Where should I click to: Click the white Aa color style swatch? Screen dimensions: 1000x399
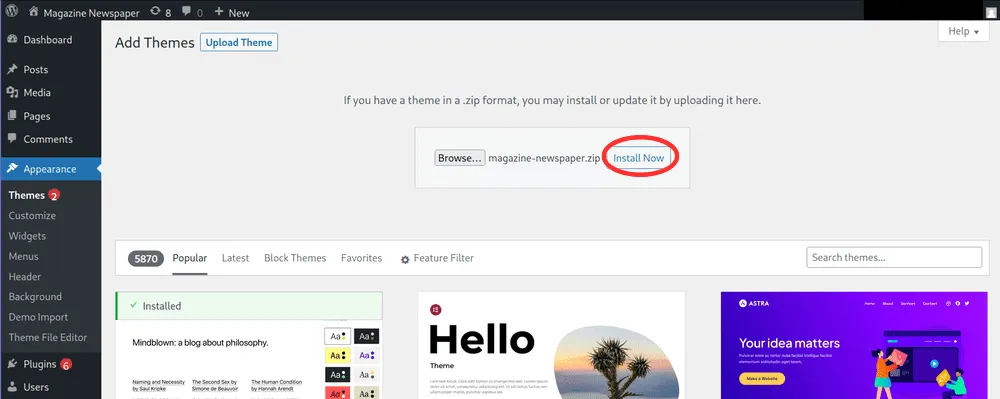(337, 336)
